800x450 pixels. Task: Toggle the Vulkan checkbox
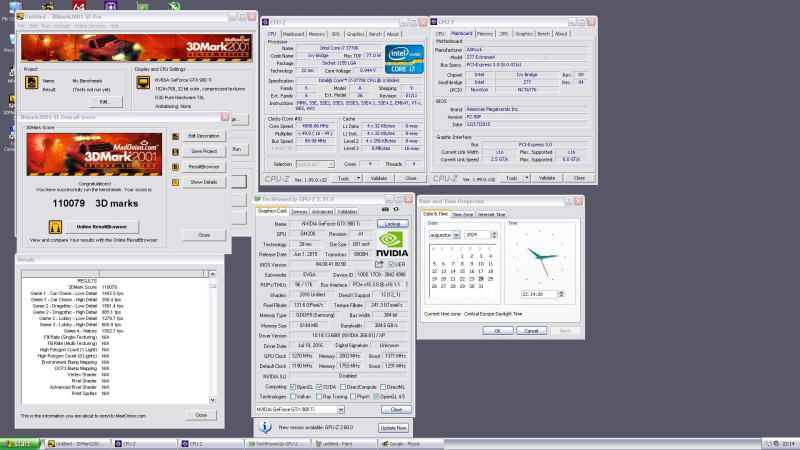293,396
